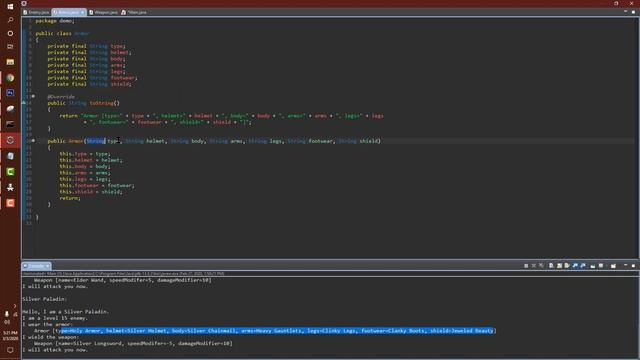
Task: Switch to the Main.java editor tab
Action: [134, 12]
